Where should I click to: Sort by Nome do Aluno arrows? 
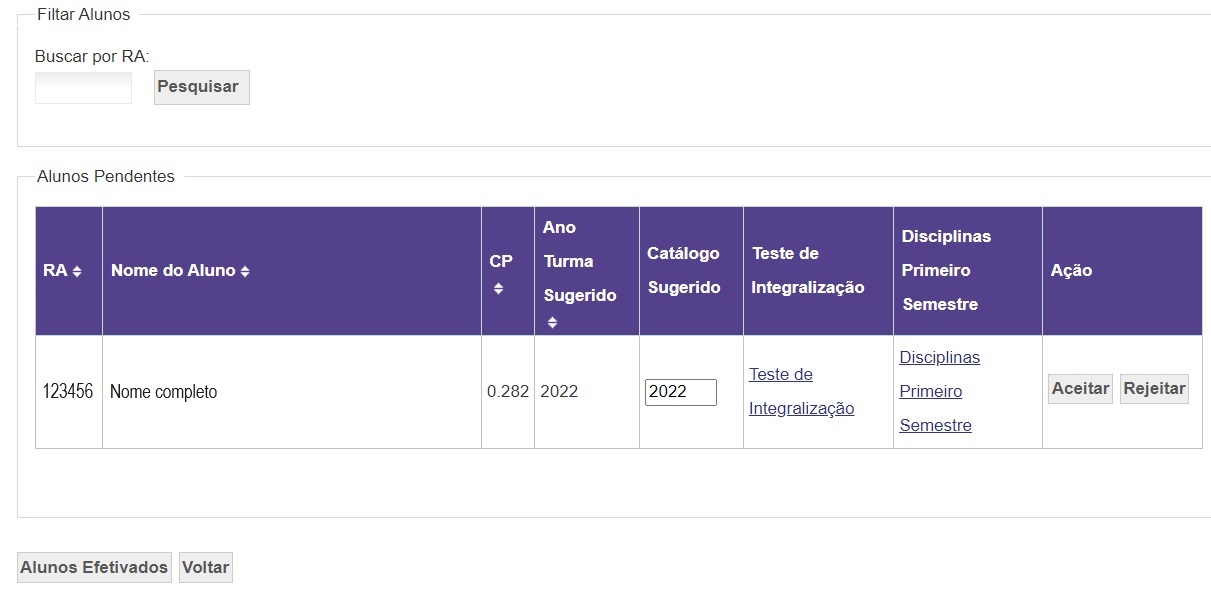point(245,271)
